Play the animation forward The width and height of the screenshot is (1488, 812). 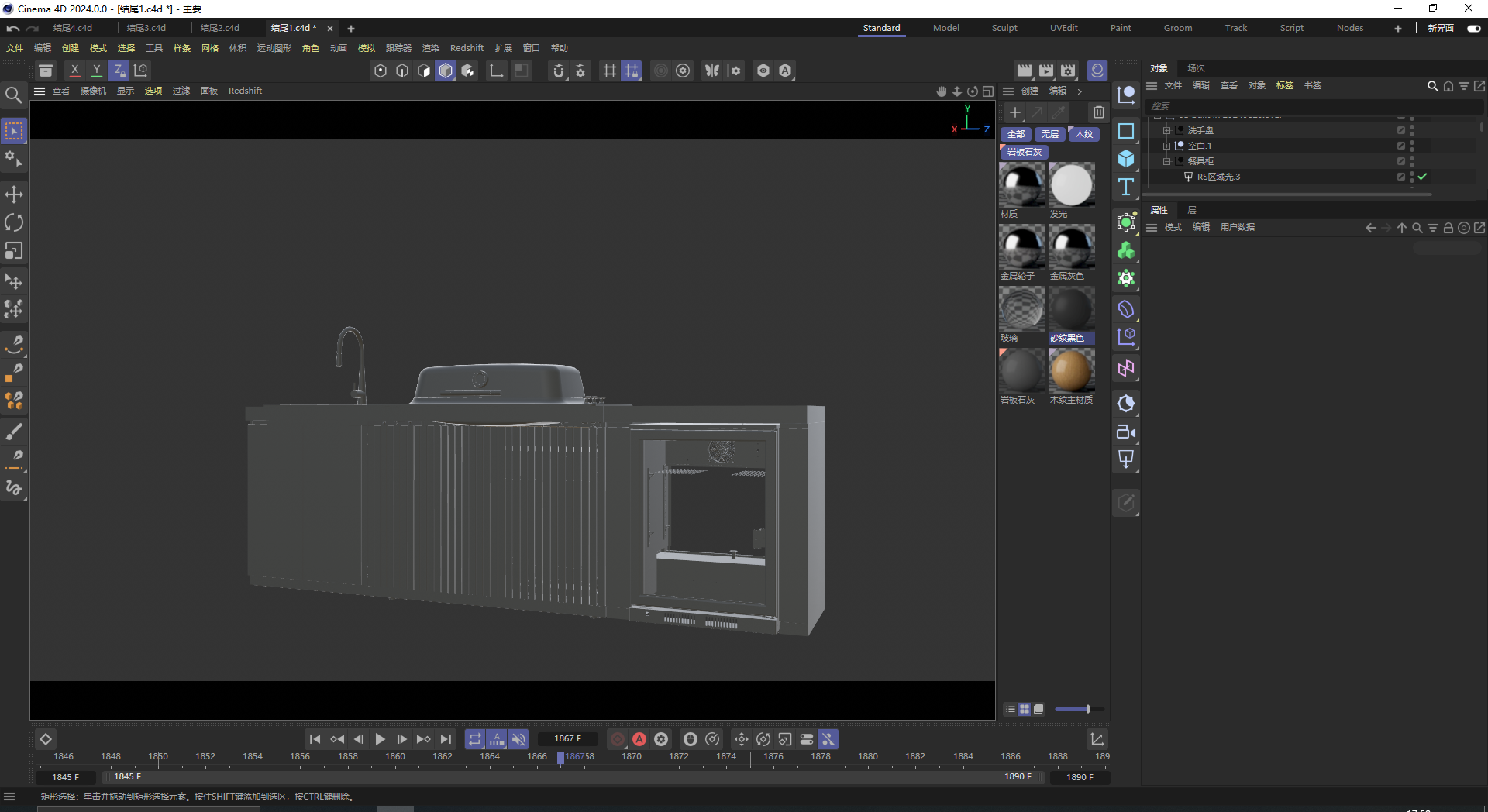(381, 739)
